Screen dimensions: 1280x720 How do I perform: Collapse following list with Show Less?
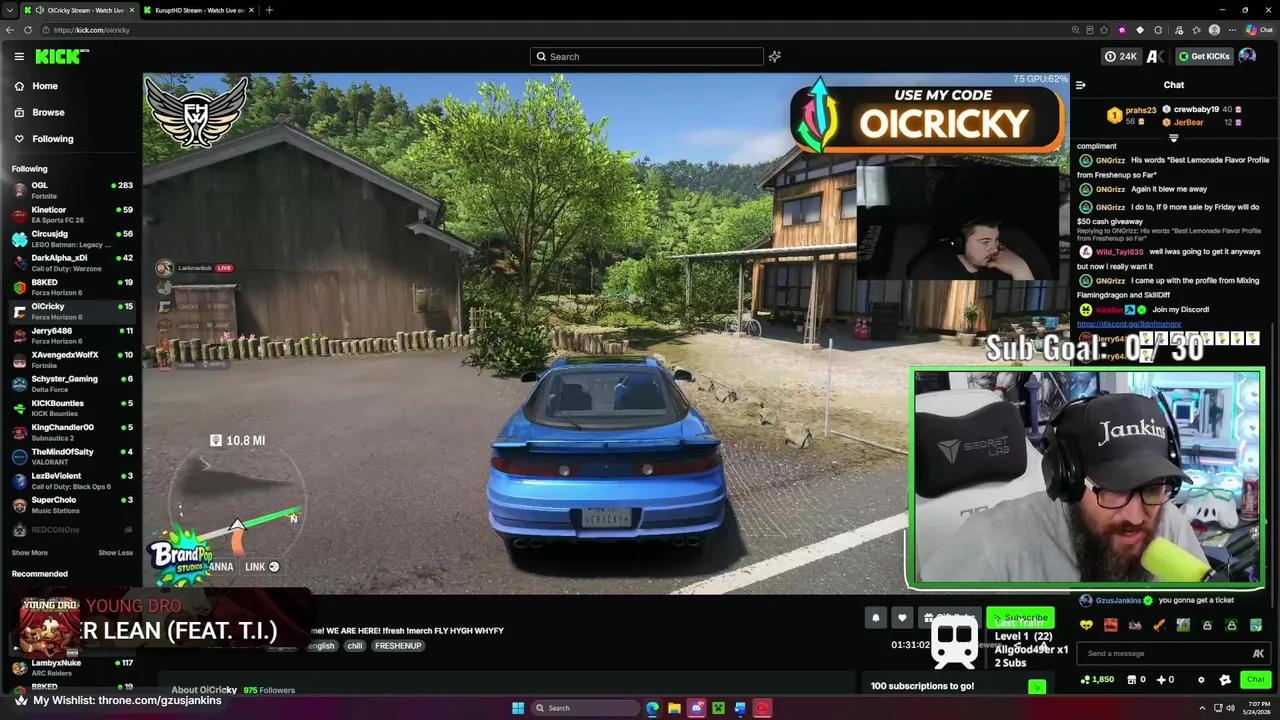pyautogui.click(x=115, y=553)
